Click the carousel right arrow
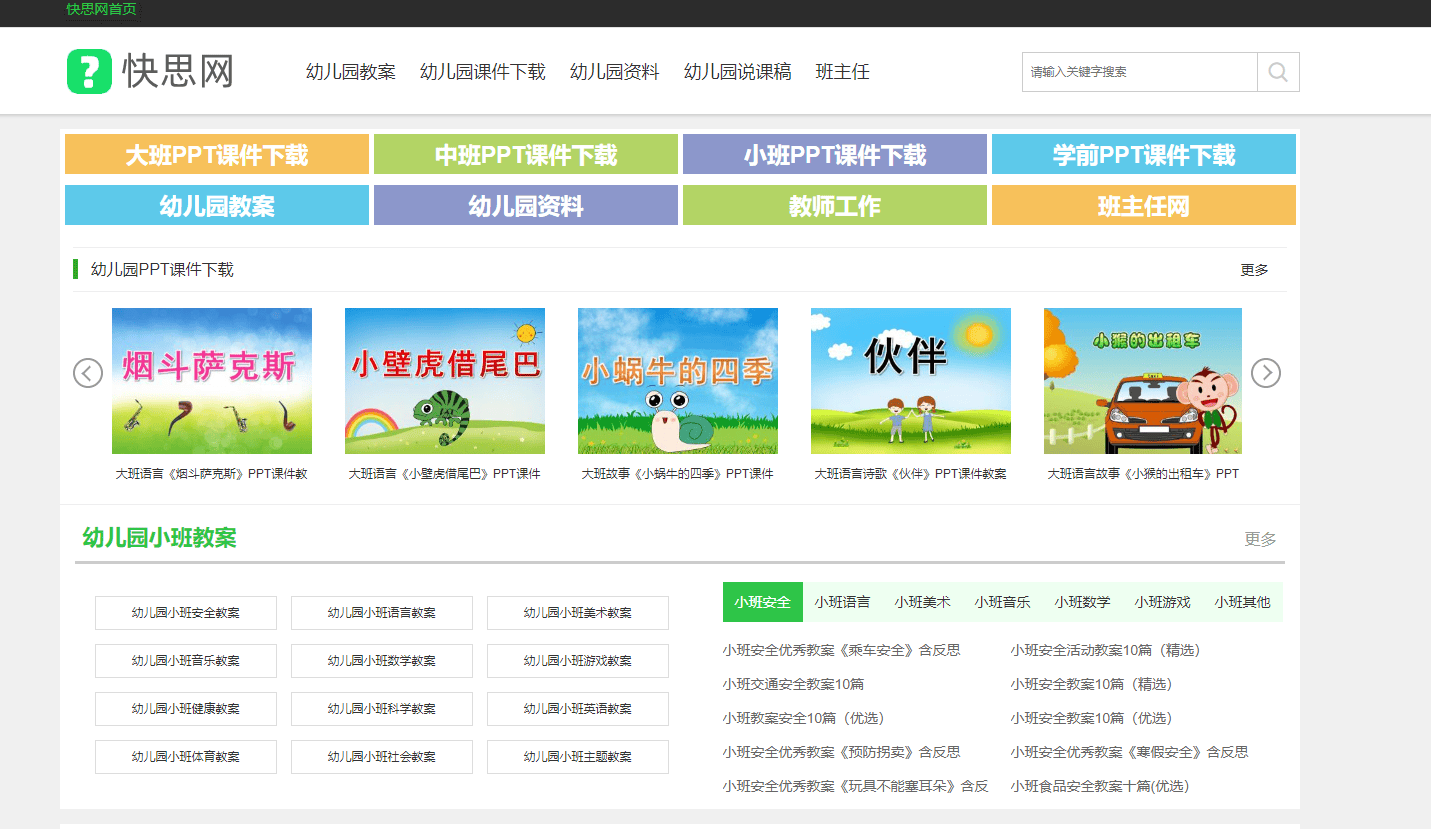Image resolution: width=1431 pixels, height=829 pixels. [x=1265, y=372]
